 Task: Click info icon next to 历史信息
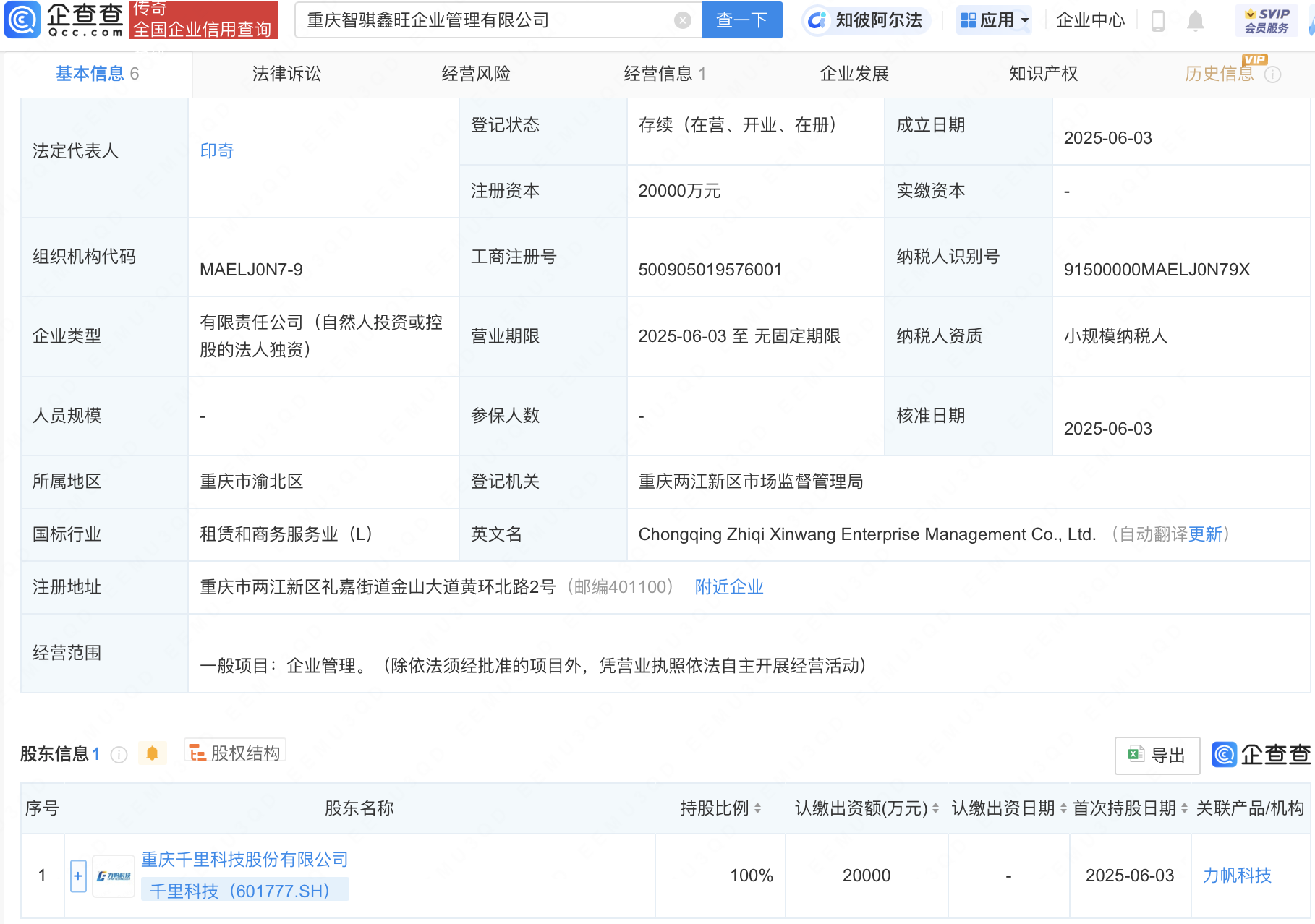click(1272, 74)
